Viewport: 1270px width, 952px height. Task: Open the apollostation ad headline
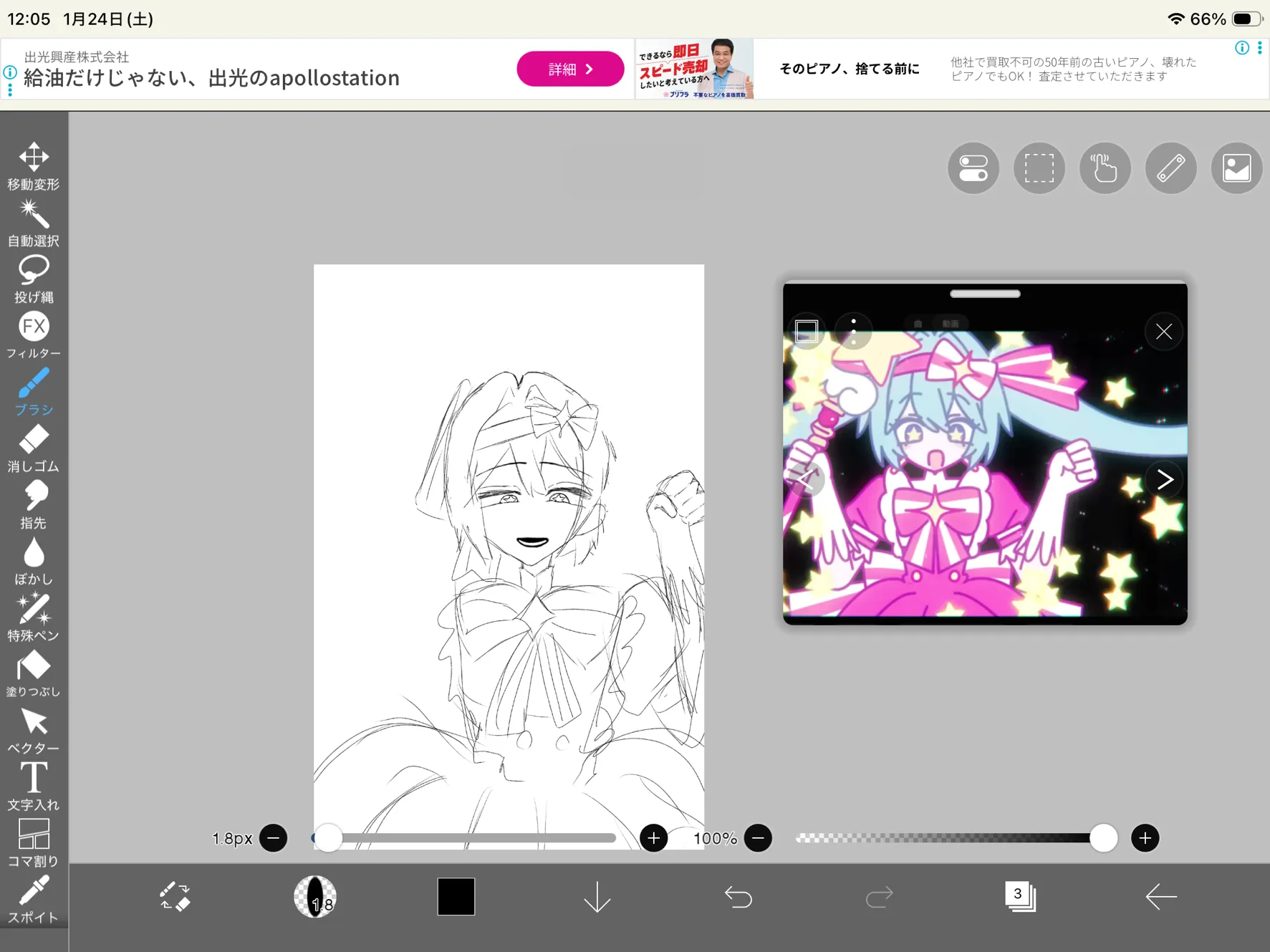[x=211, y=77]
